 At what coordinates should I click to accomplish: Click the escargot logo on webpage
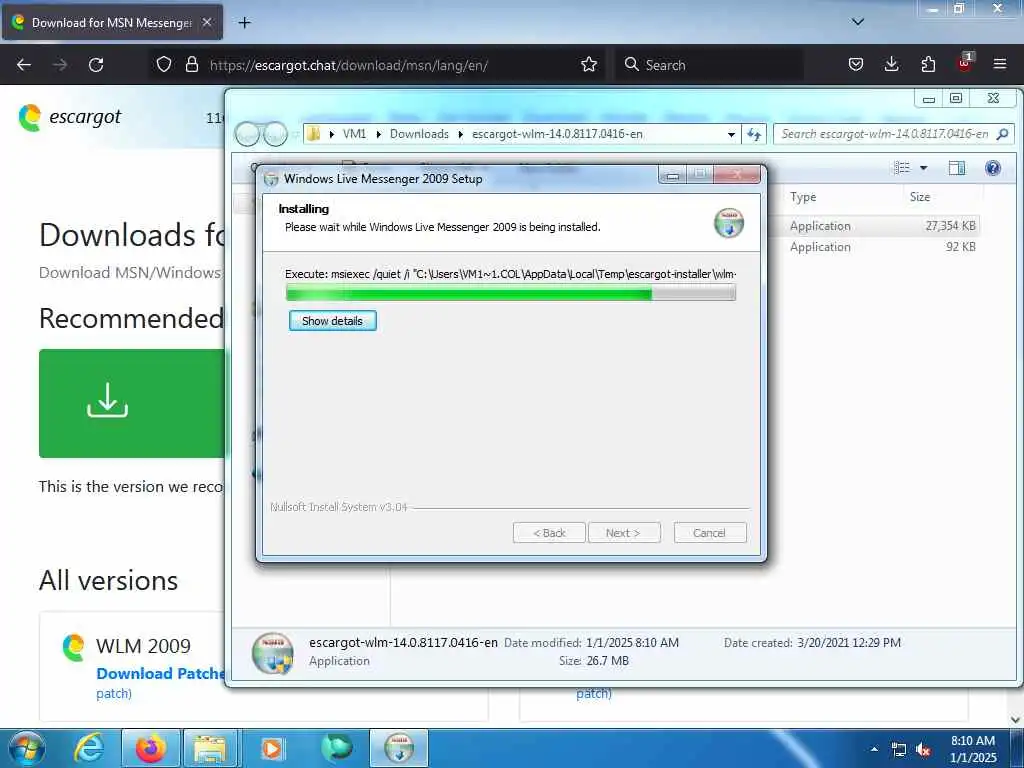(70, 118)
